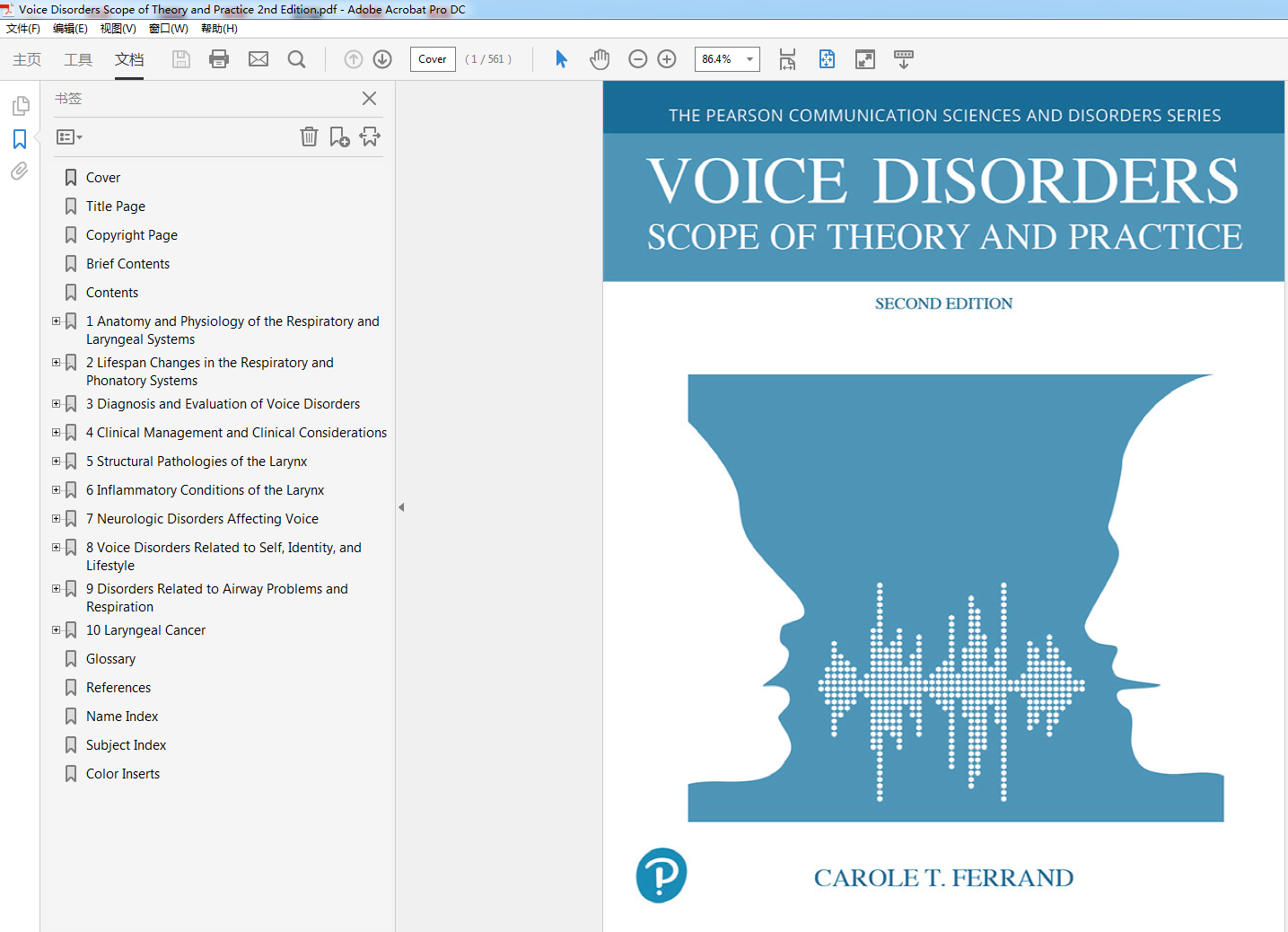
Task: Expand chapter 2 Lifespan Changes bookmark
Action: [57, 363]
